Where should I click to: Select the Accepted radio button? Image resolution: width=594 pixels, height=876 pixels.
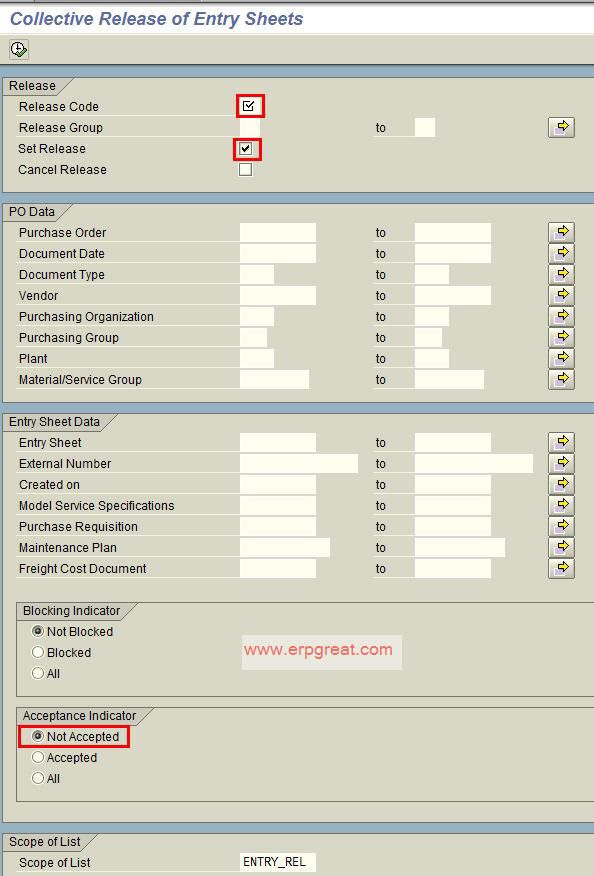37,757
